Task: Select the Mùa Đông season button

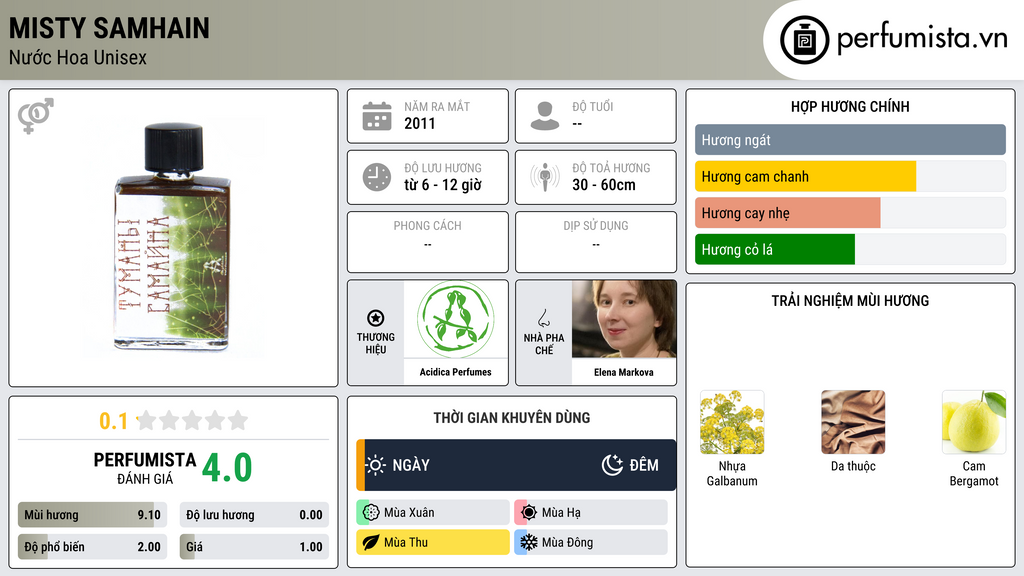Action: 591,542
